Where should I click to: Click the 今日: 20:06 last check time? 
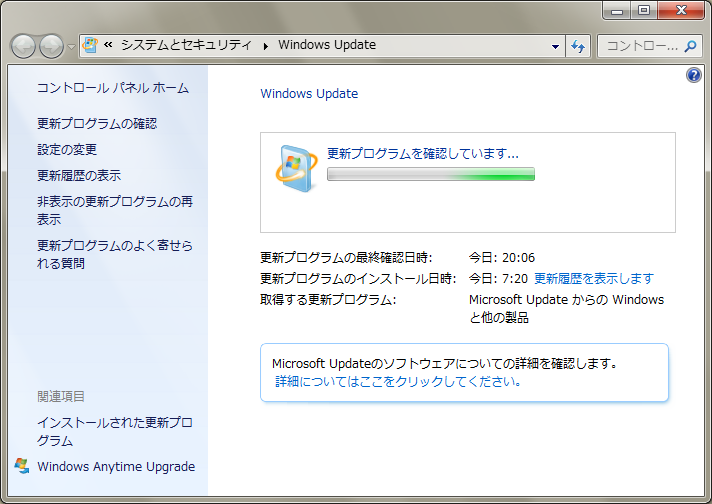tap(502, 257)
